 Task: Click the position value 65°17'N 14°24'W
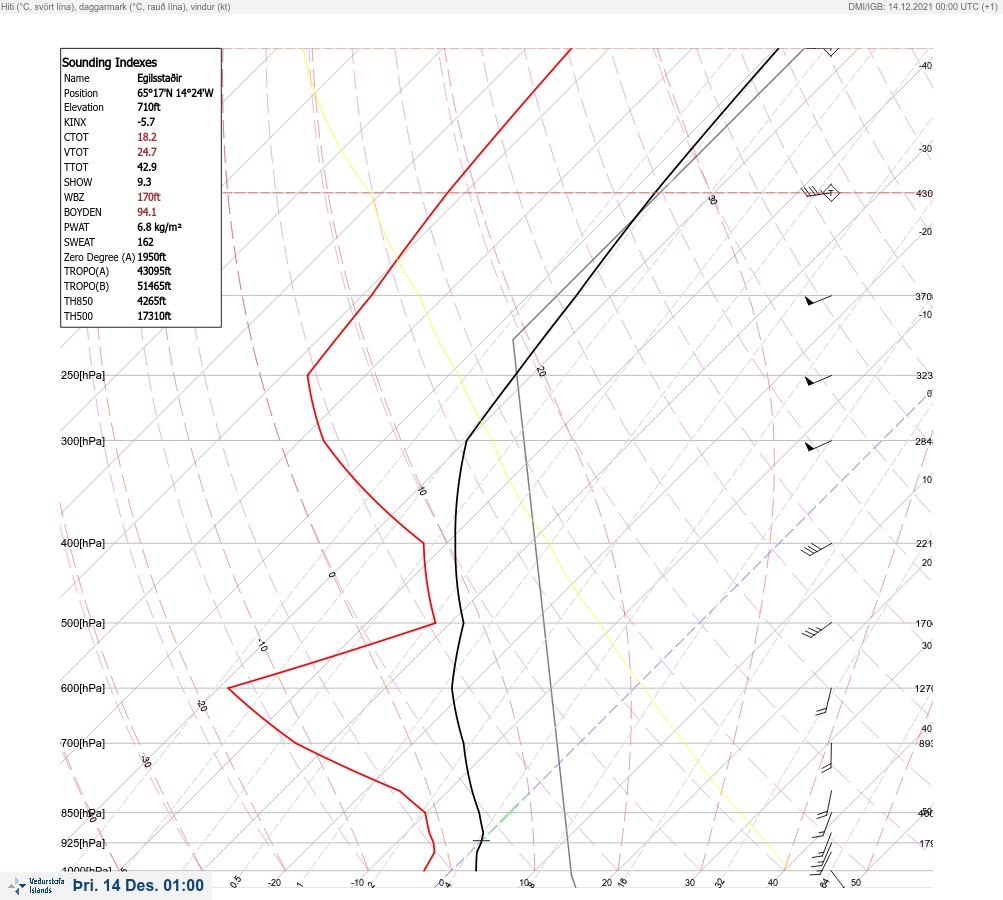(x=175, y=93)
